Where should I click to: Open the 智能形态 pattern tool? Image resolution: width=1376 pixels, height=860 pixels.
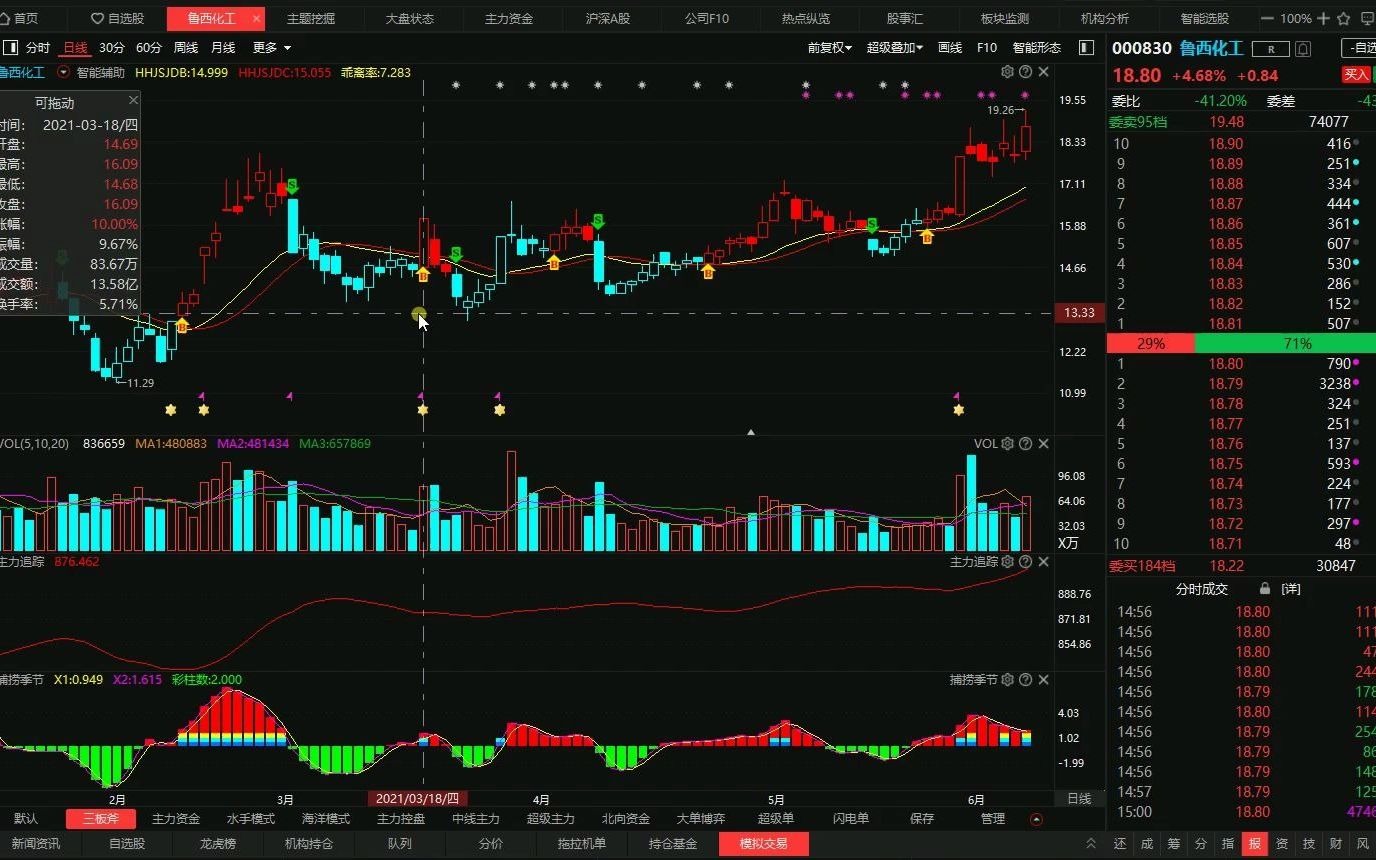coord(1036,47)
